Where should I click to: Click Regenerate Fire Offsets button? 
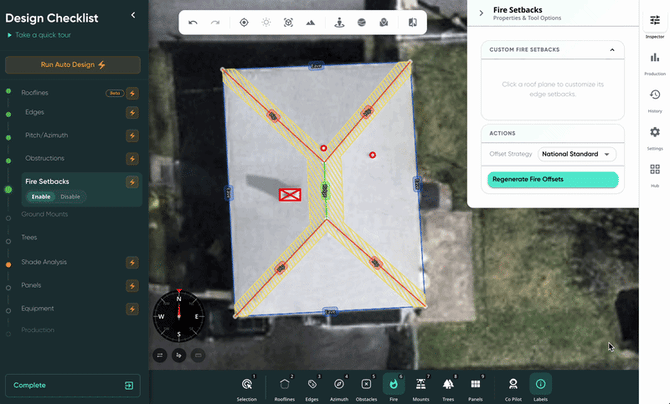pyautogui.click(x=553, y=180)
